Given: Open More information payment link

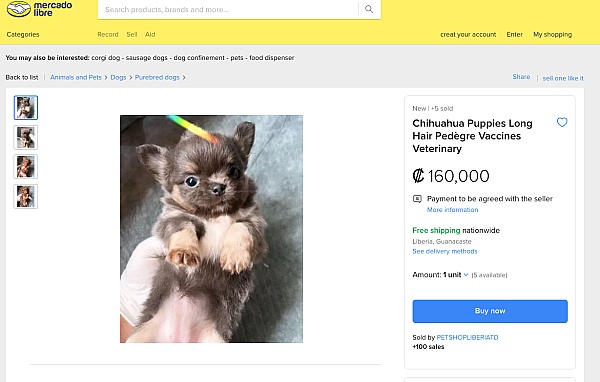Looking at the screenshot, I should click(452, 210).
